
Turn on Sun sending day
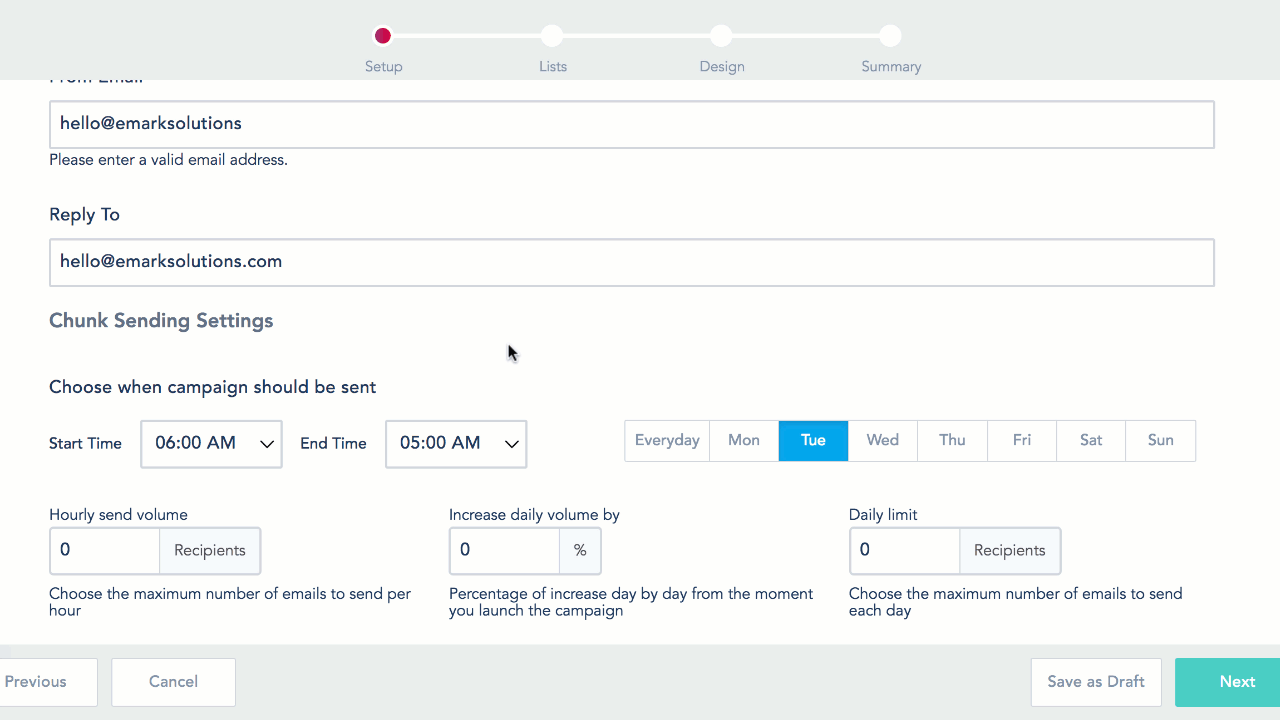tap(1160, 441)
